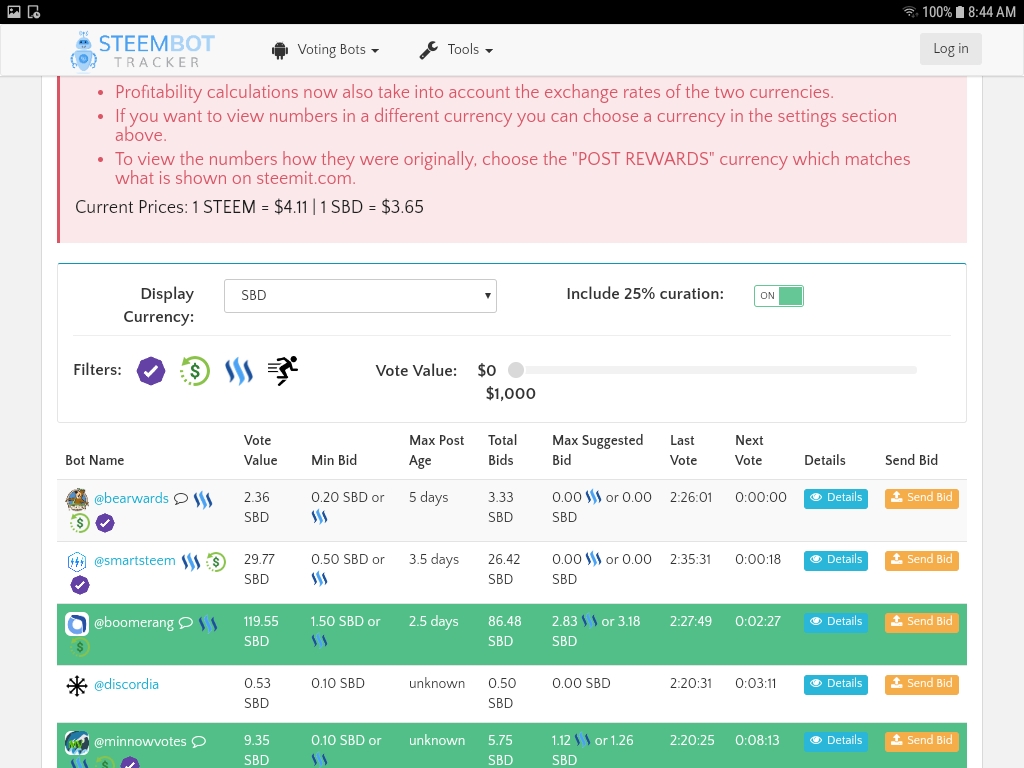Toggle the blue Steem logo filter
Viewport: 1024px width, 768px height.
(238, 371)
